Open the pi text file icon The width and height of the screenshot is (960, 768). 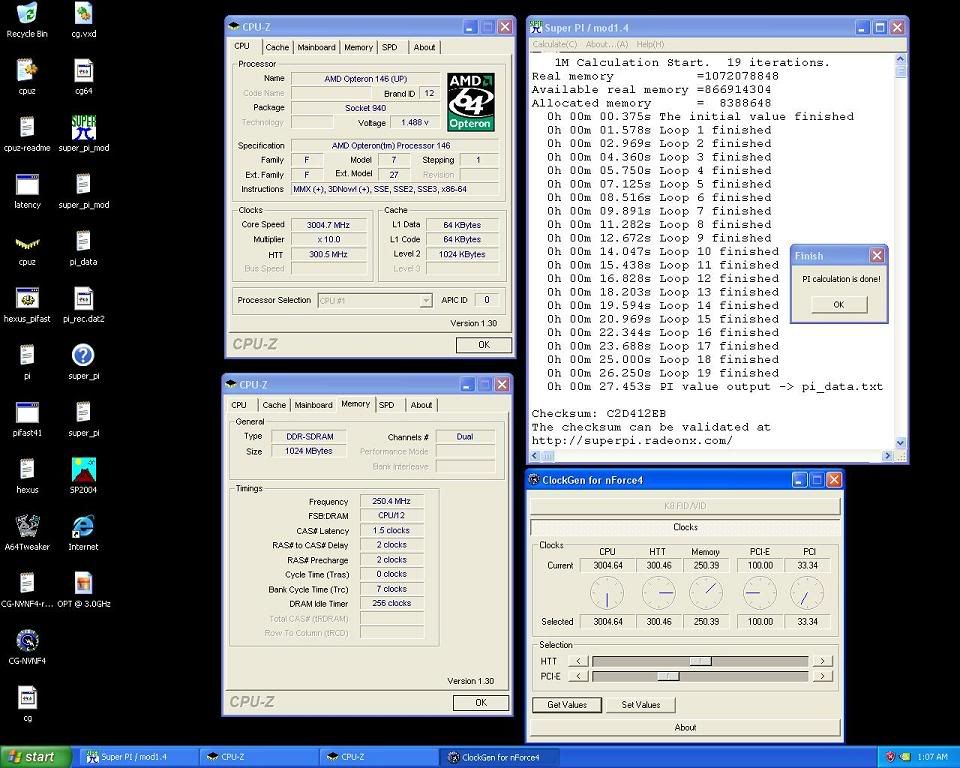pos(27,355)
